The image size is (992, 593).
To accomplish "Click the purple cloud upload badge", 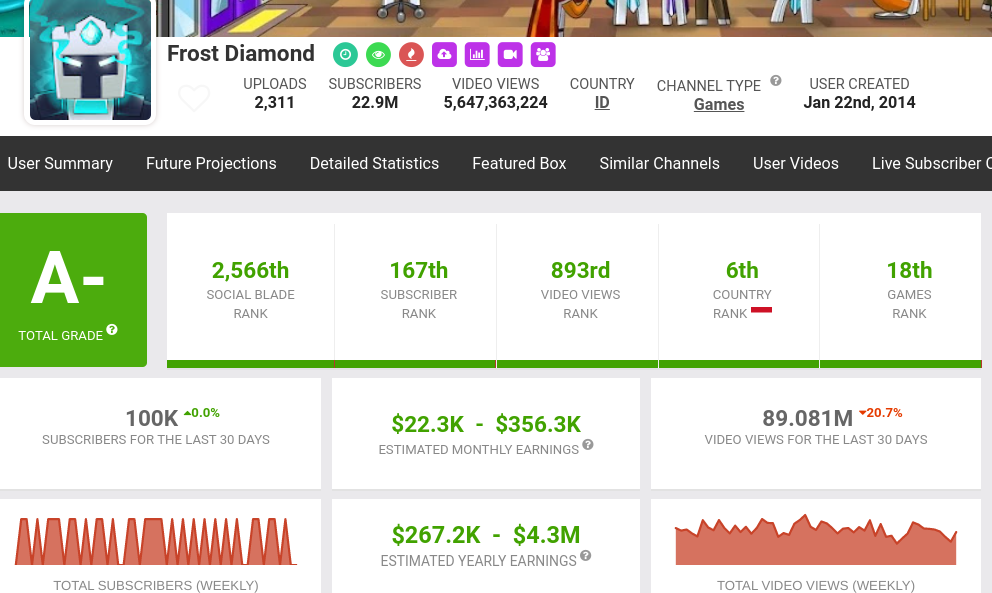I will [x=444, y=54].
